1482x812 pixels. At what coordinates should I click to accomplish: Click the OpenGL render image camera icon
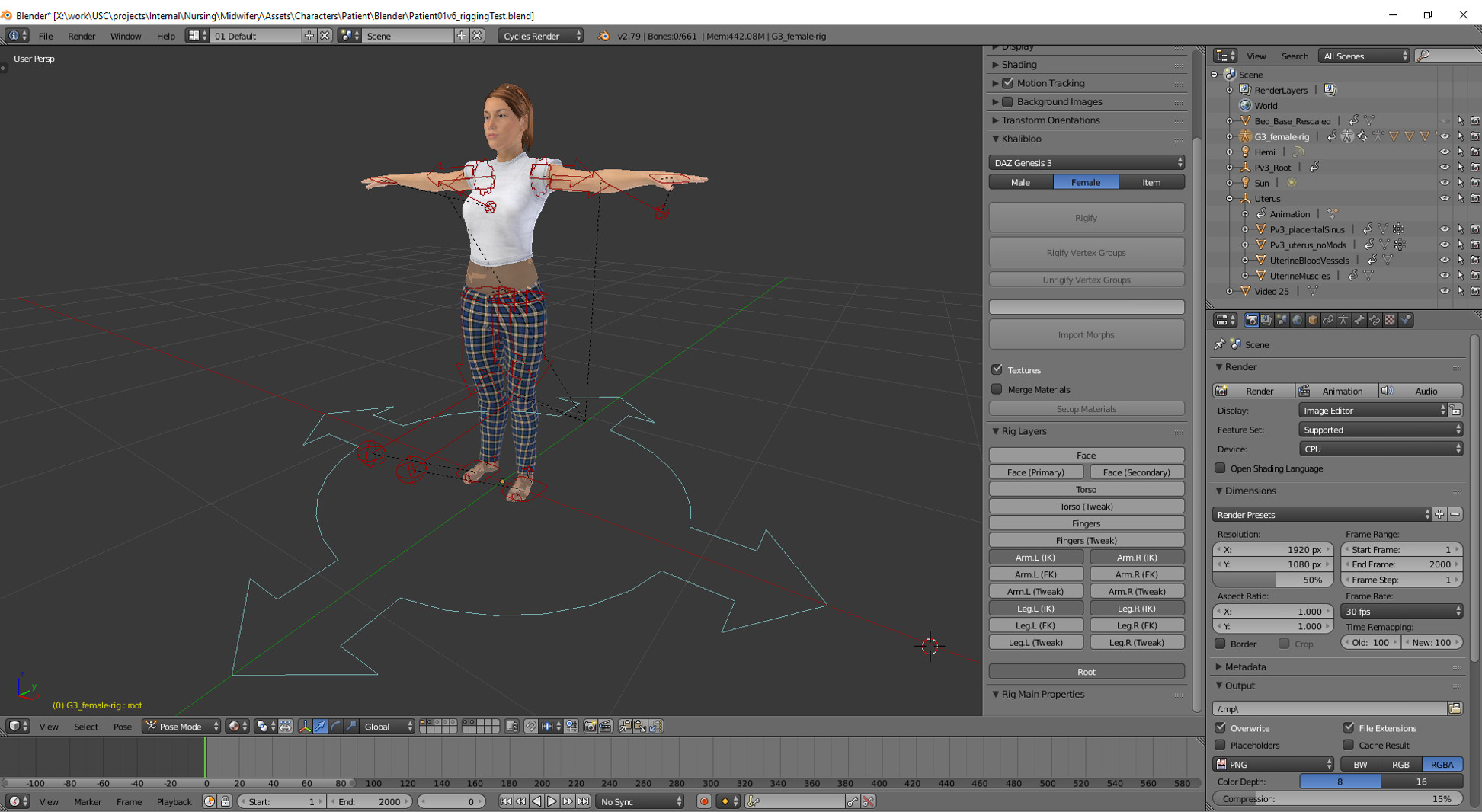pos(590,727)
